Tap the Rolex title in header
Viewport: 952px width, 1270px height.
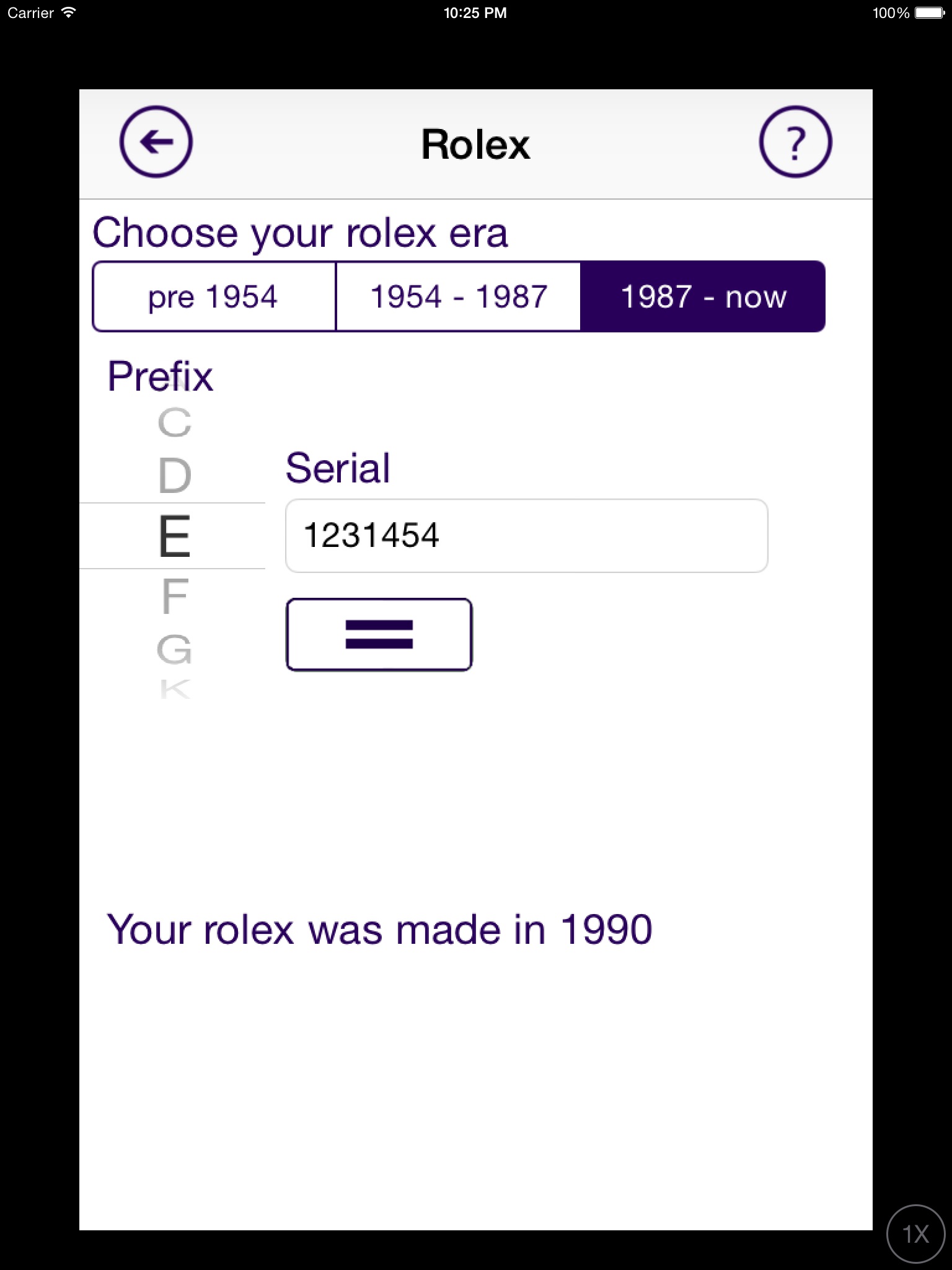[475, 144]
